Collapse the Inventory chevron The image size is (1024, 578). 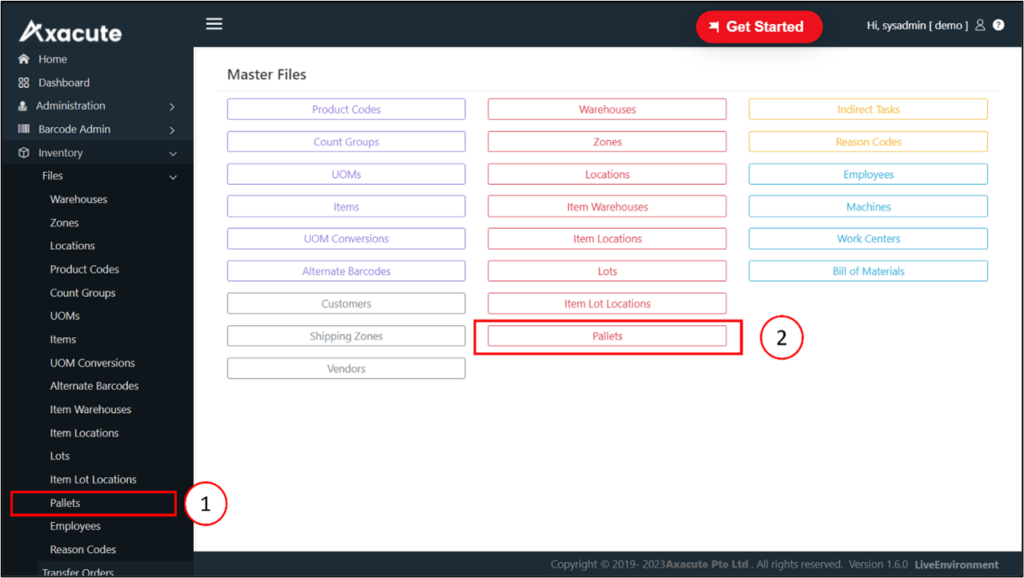(x=172, y=153)
